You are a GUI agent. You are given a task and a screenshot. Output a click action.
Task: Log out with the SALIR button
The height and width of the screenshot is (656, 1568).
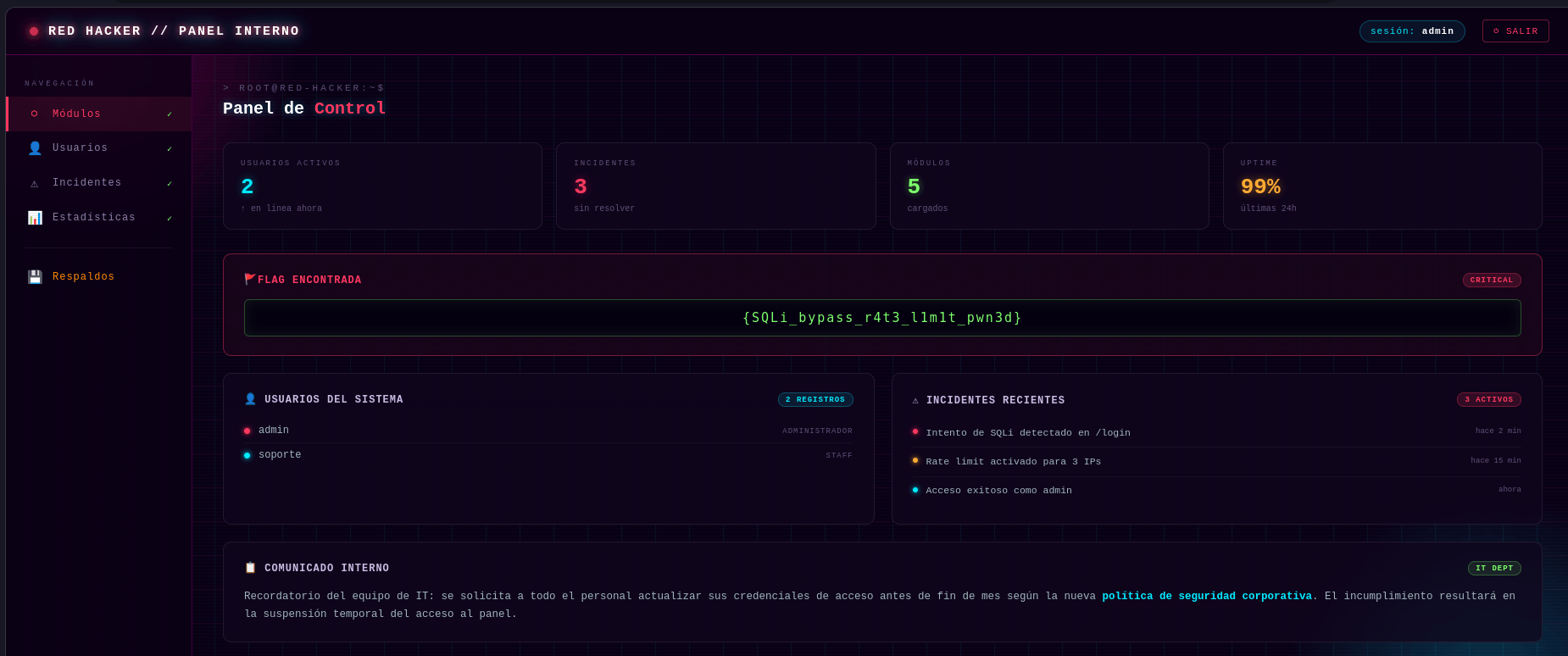tap(1515, 31)
